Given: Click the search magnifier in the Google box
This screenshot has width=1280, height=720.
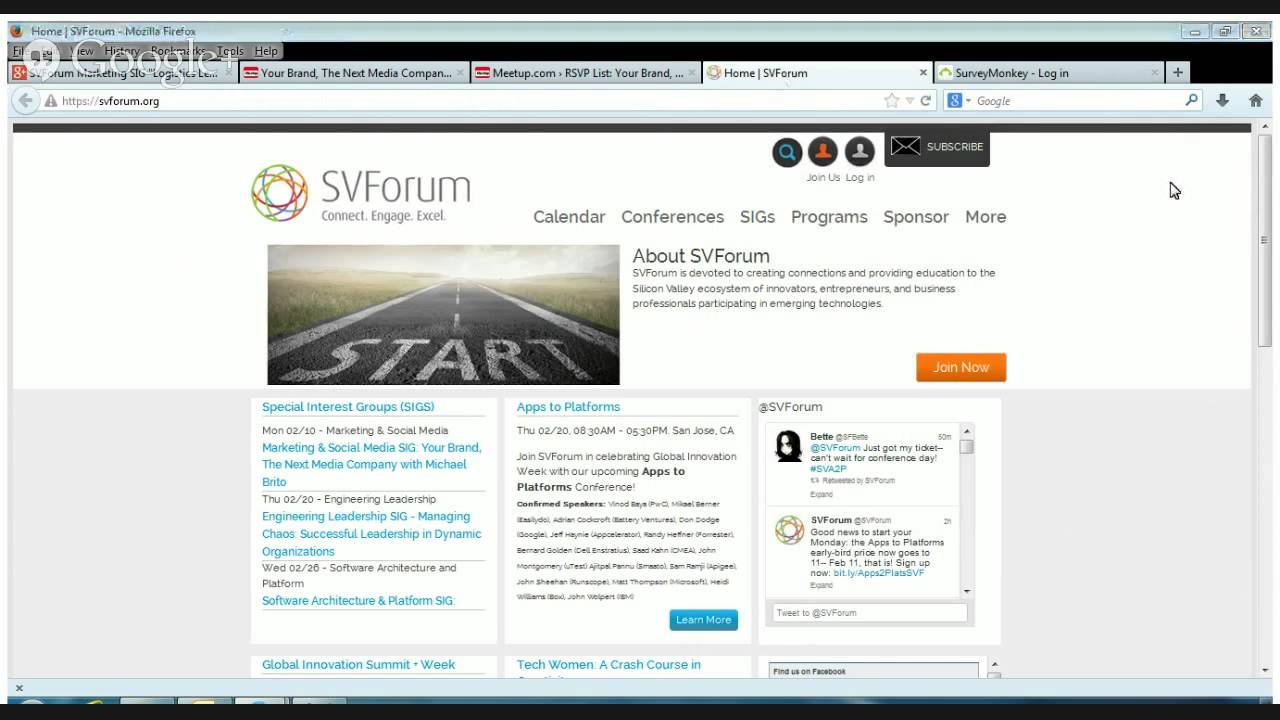Looking at the screenshot, I should pos(1191,100).
